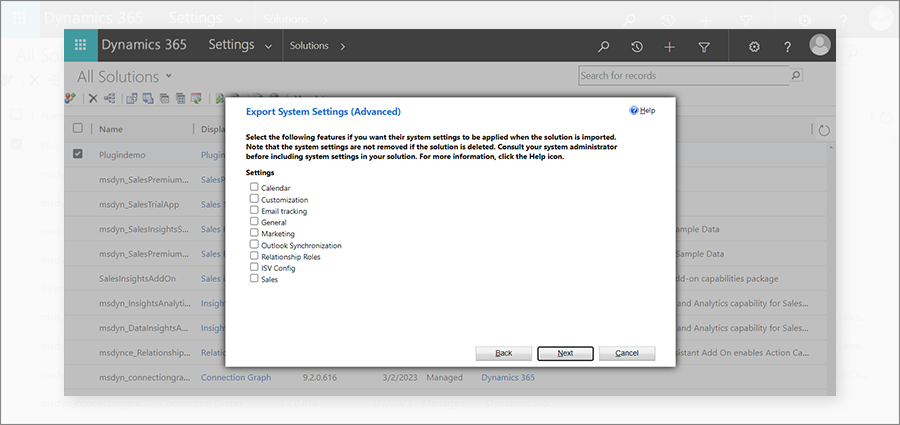The height and width of the screenshot is (425, 900).
Task: Click version 9.2.0.616 cell
Action: tap(320, 377)
